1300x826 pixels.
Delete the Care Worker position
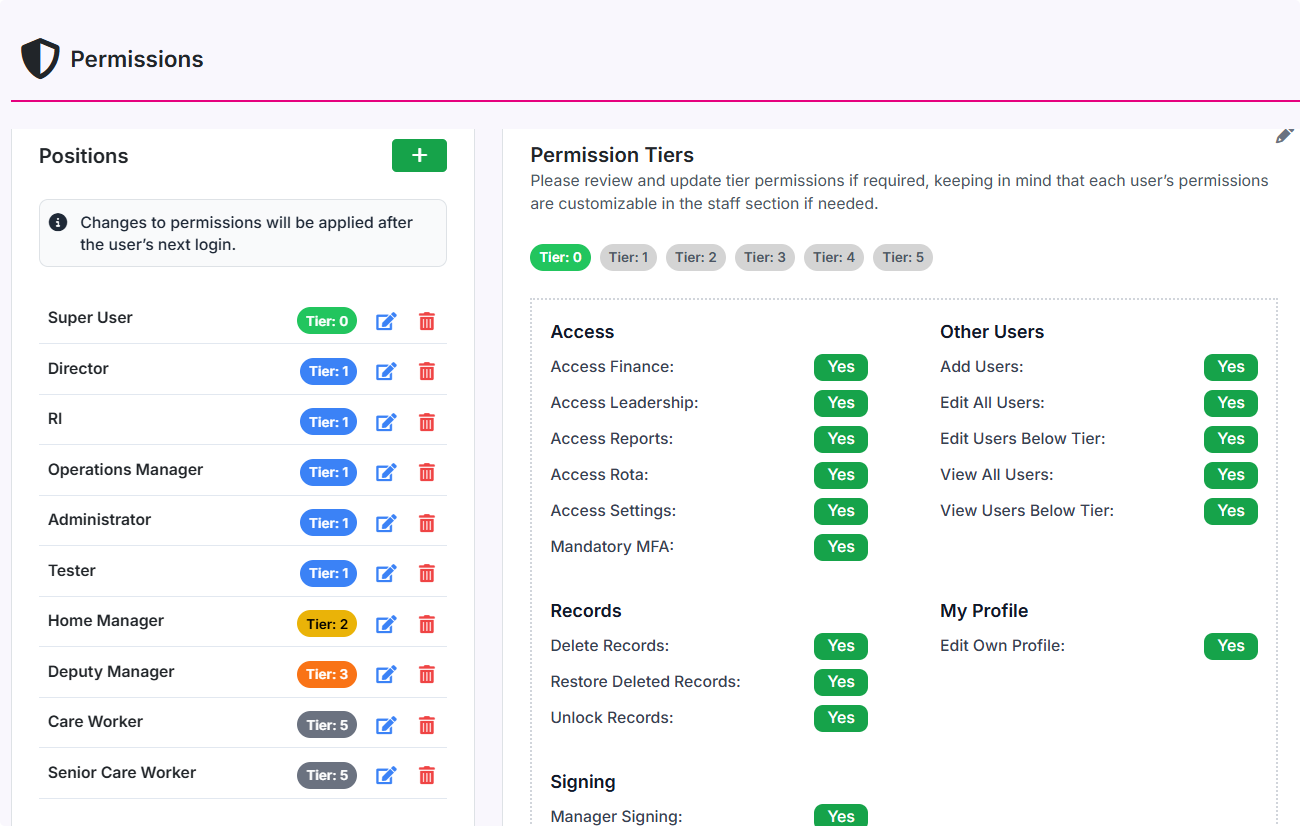pos(427,724)
